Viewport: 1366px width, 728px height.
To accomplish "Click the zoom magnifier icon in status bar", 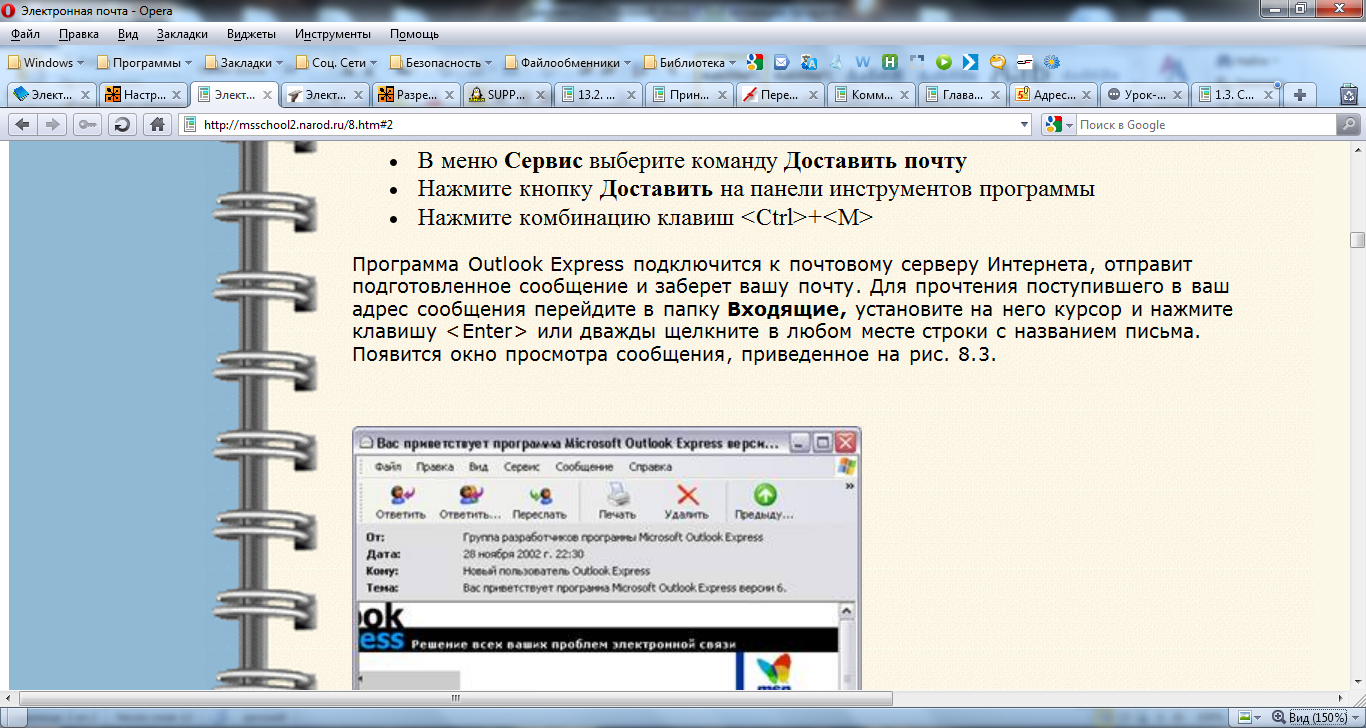I will pos(1279,718).
